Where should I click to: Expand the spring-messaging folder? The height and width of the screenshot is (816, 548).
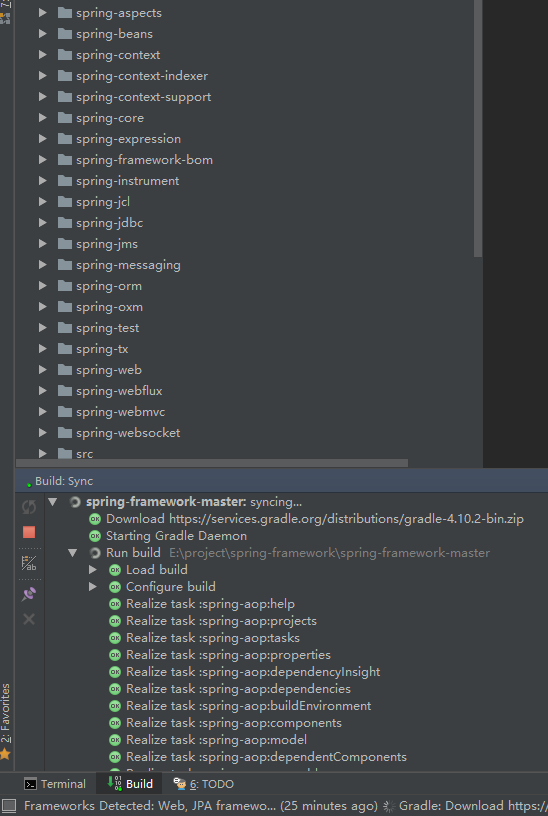point(43,264)
